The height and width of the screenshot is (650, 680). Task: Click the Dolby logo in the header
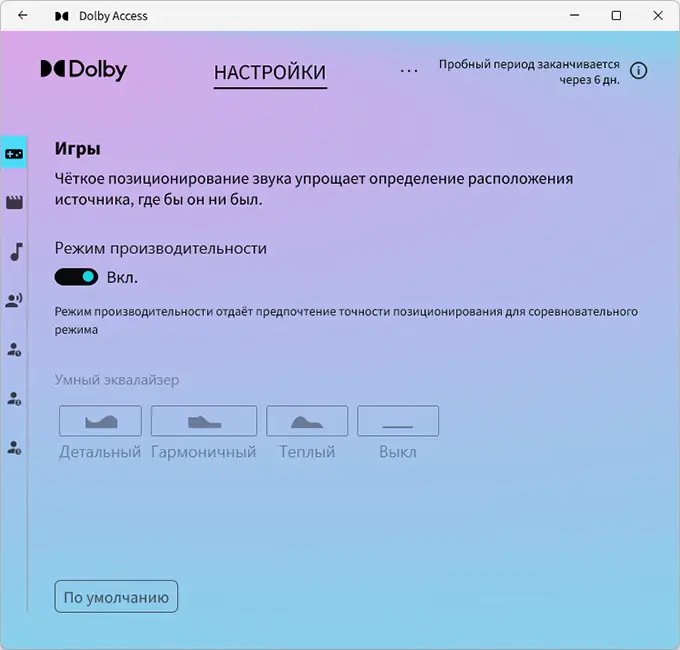click(x=84, y=70)
